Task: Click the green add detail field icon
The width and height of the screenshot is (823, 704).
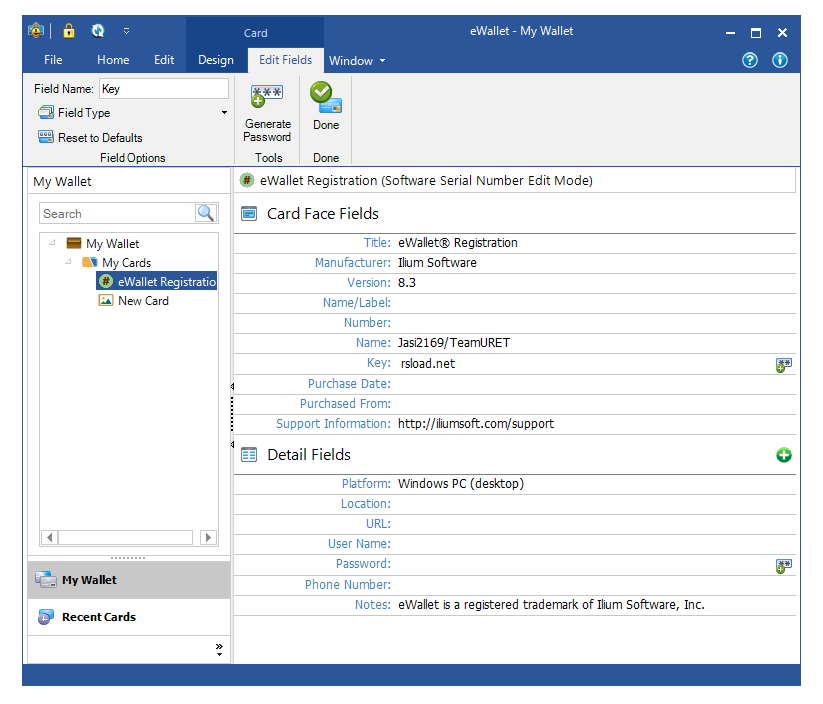Action: coord(784,455)
